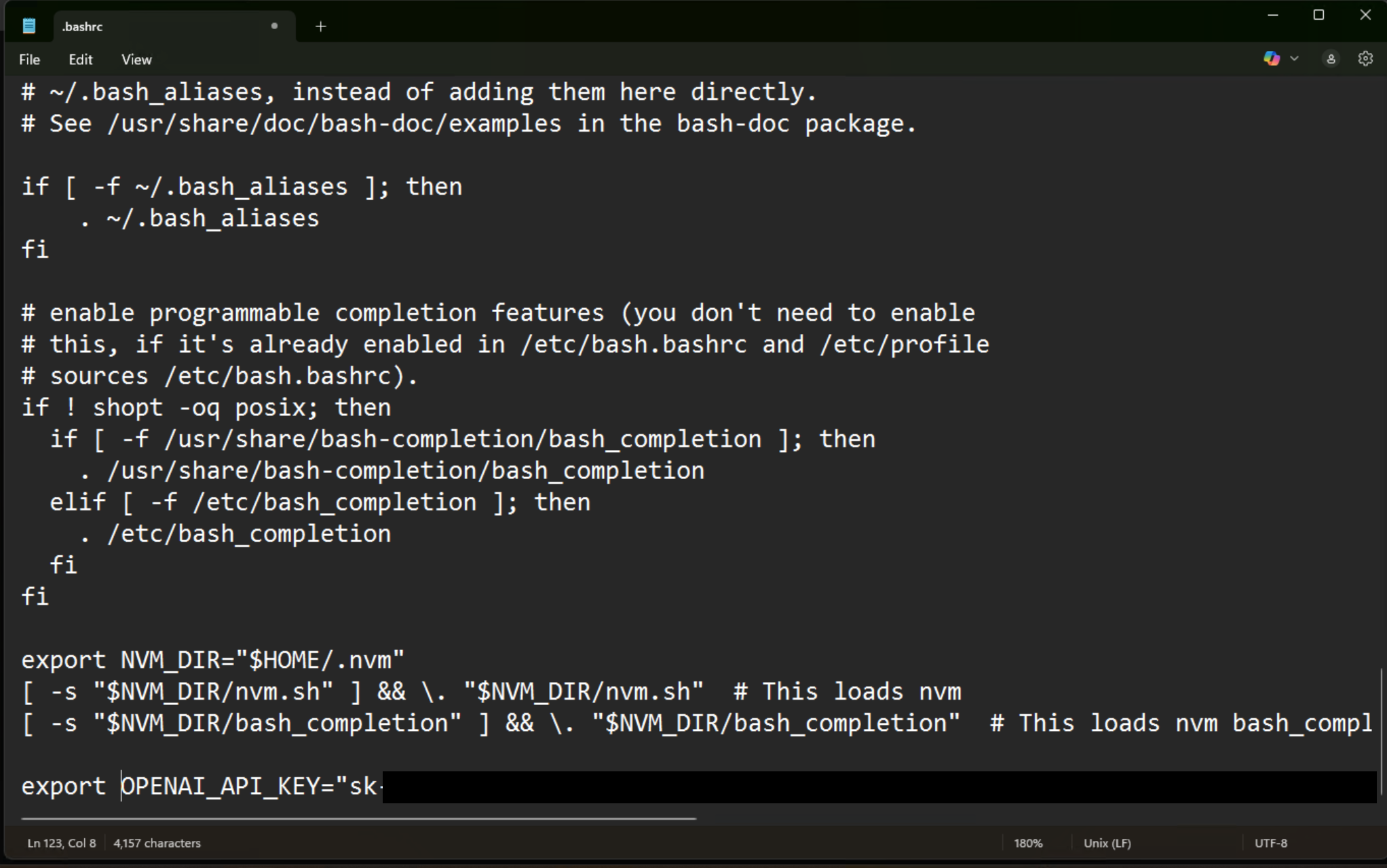Click the 4,157 characters counter
The height and width of the screenshot is (868, 1387).
pyautogui.click(x=157, y=842)
